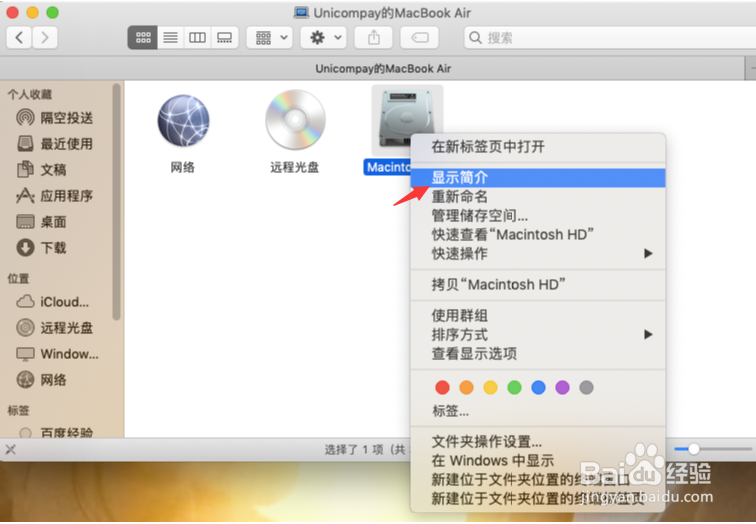Choose 使用群组 from context menu
The width and height of the screenshot is (756, 524).
pyautogui.click(x=538, y=316)
